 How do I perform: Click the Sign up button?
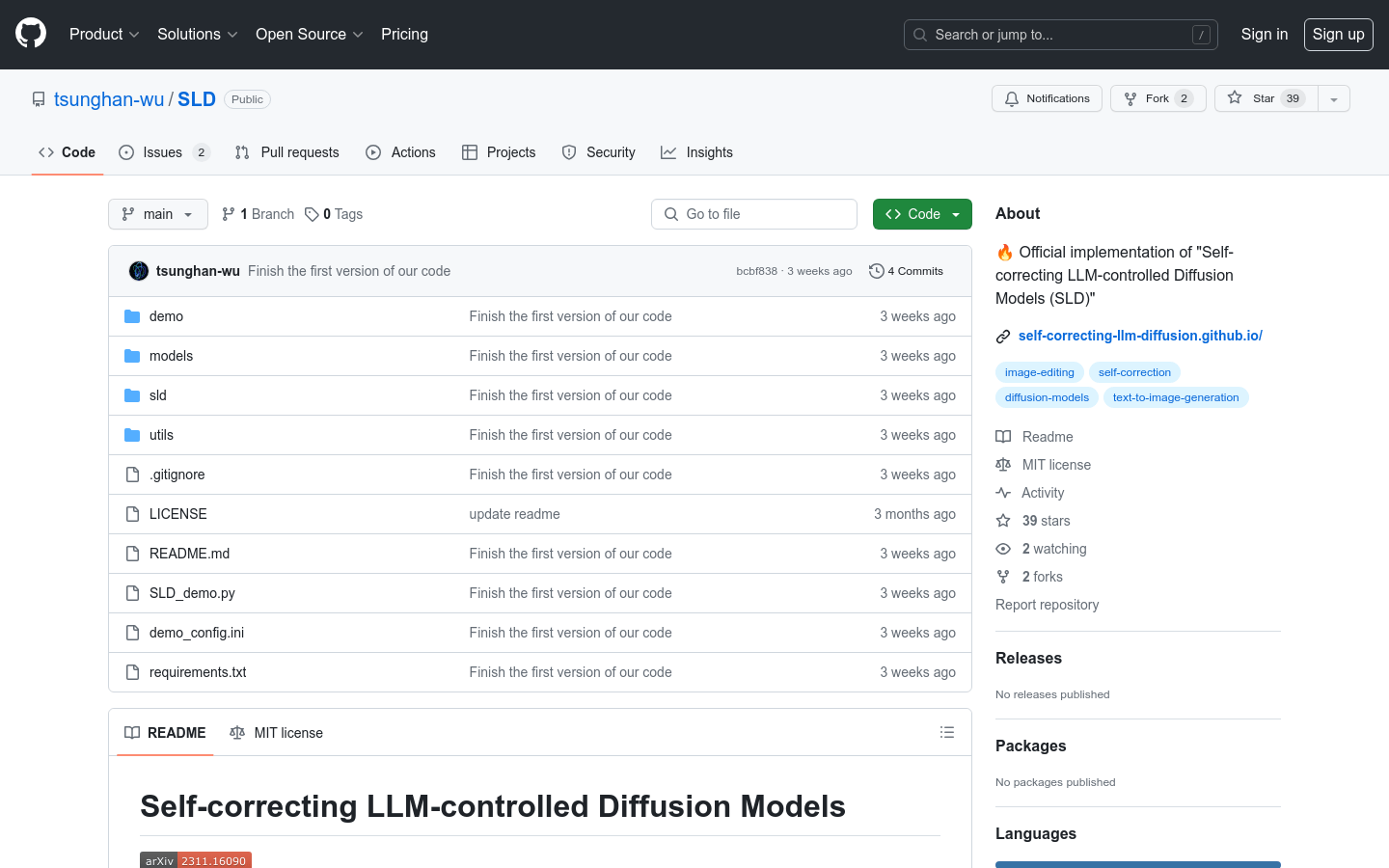coord(1338,34)
